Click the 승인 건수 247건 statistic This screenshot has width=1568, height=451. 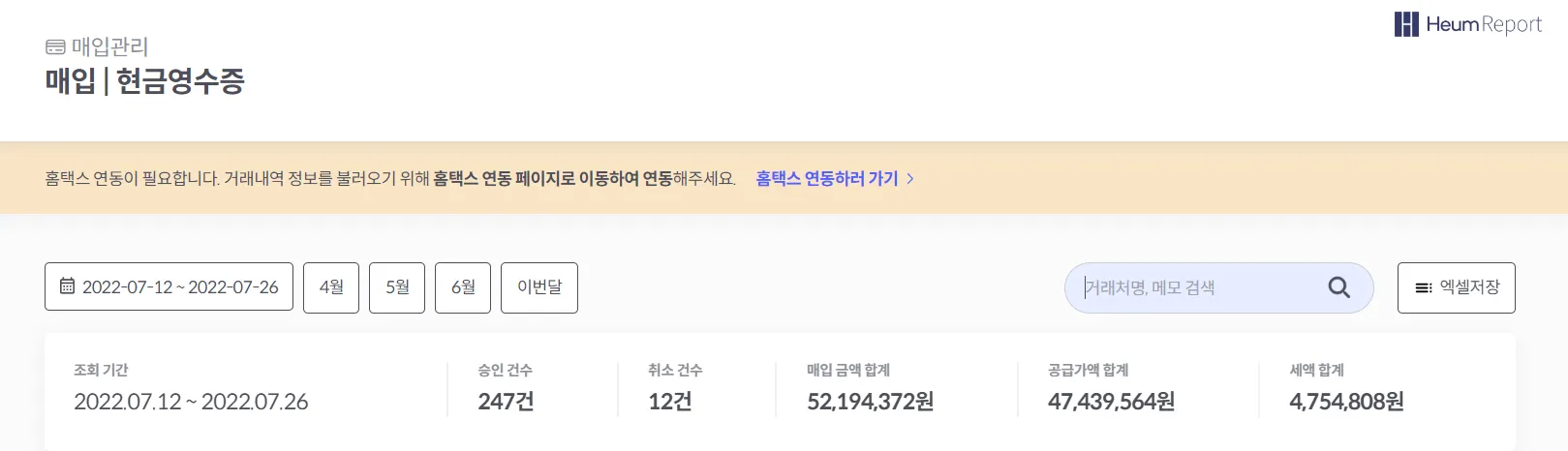tap(506, 401)
